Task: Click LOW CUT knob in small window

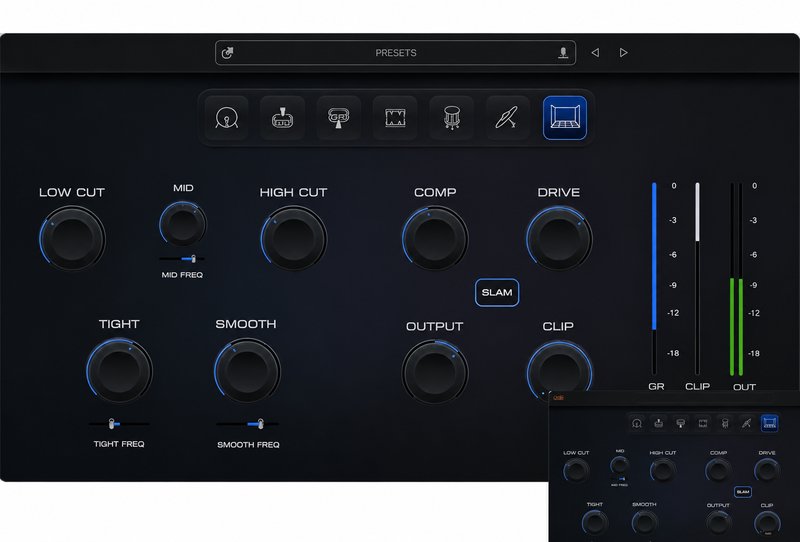Action: click(x=576, y=471)
